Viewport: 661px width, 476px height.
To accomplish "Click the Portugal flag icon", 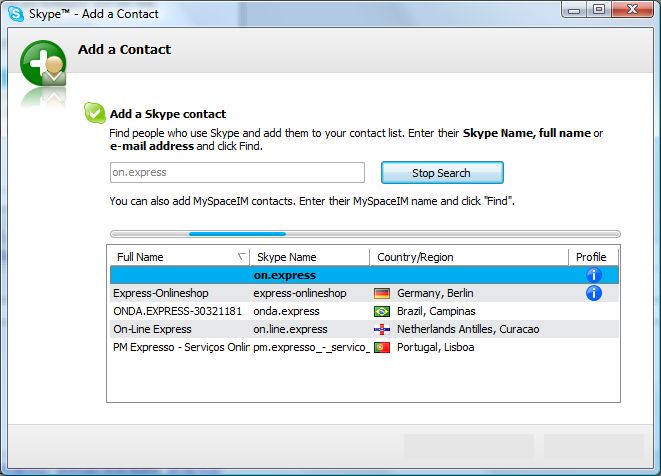I will coord(381,347).
